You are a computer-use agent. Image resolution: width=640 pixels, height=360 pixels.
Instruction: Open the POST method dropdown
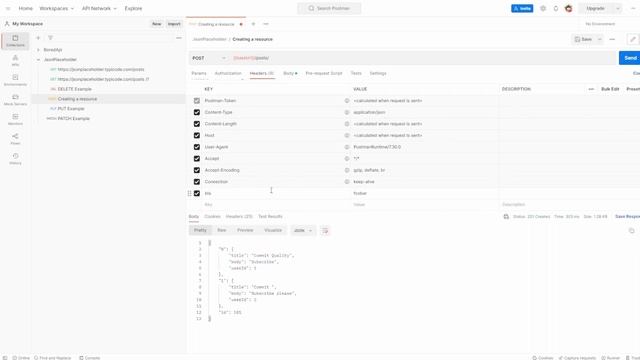tap(209, 58)
